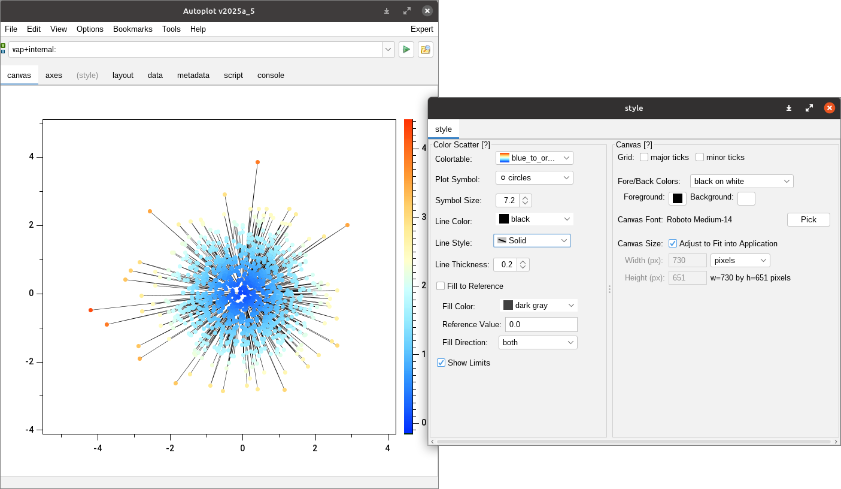The image size is (841, 489).
Task: Check the Fill to Reference box
Action: coord(441,286)
